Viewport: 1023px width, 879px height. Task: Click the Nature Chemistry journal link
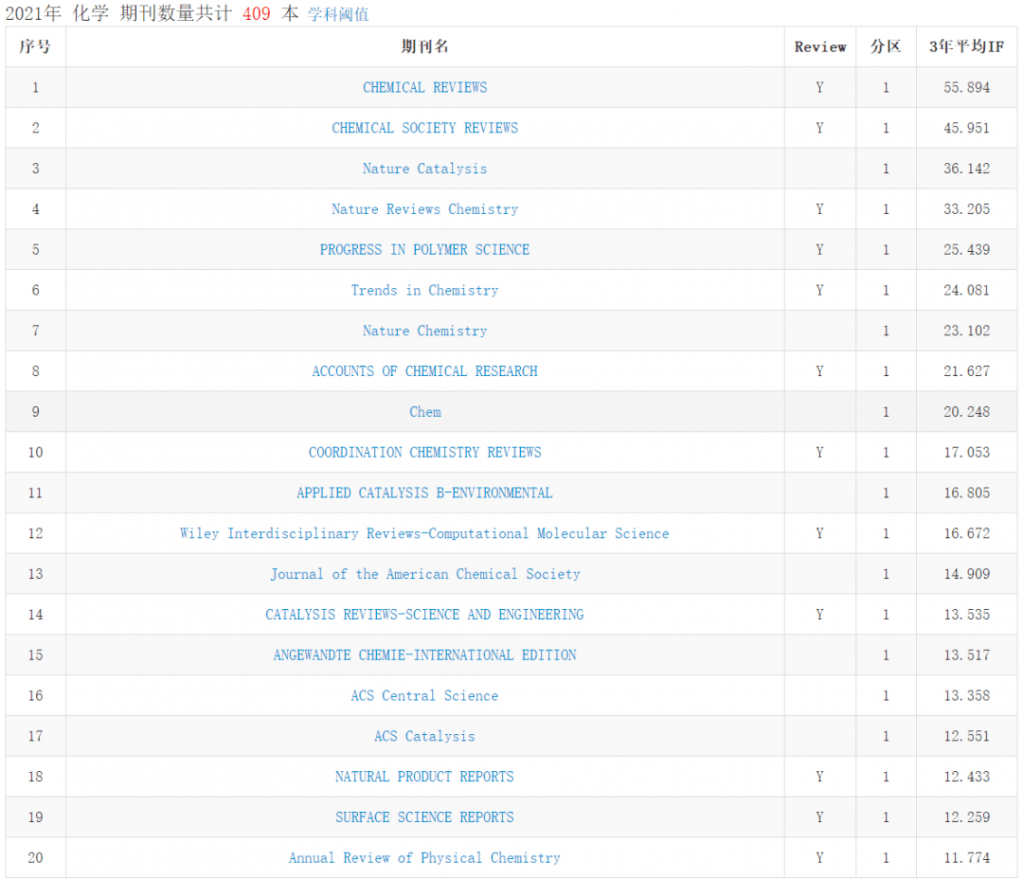point(425,331)
